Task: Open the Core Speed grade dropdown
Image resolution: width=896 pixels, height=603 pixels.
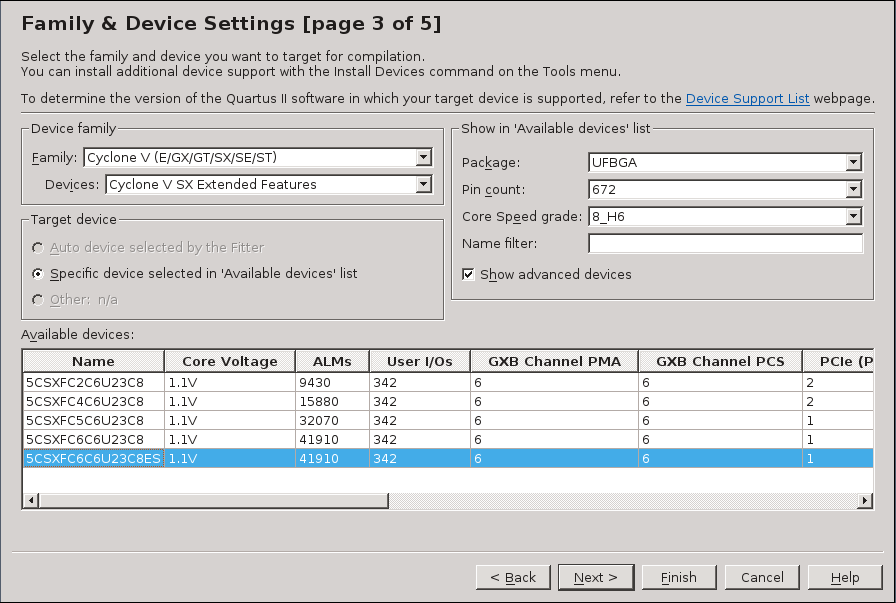Action: point(853,217)
